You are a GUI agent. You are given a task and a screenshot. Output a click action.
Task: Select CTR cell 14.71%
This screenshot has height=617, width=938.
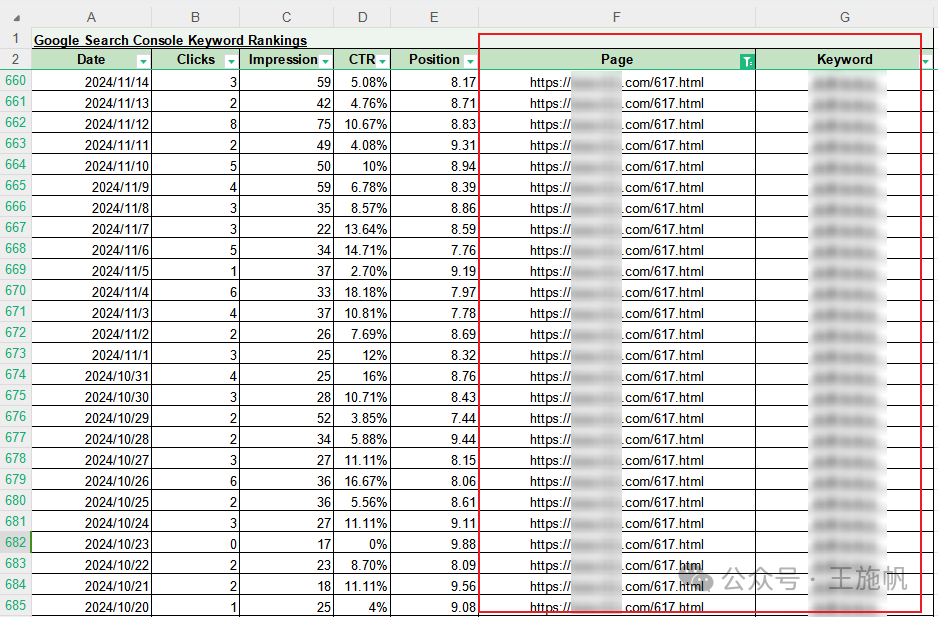(363, 250)
